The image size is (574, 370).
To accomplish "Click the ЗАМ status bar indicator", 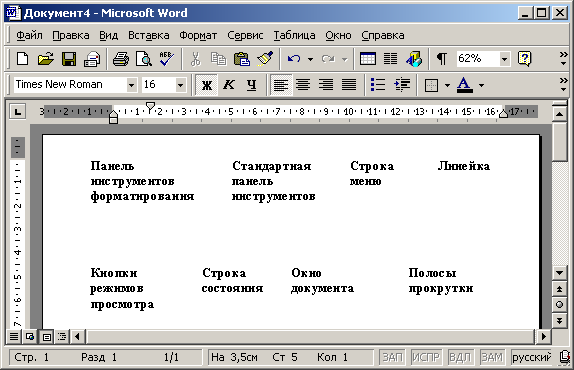I will tap(492, 357).
